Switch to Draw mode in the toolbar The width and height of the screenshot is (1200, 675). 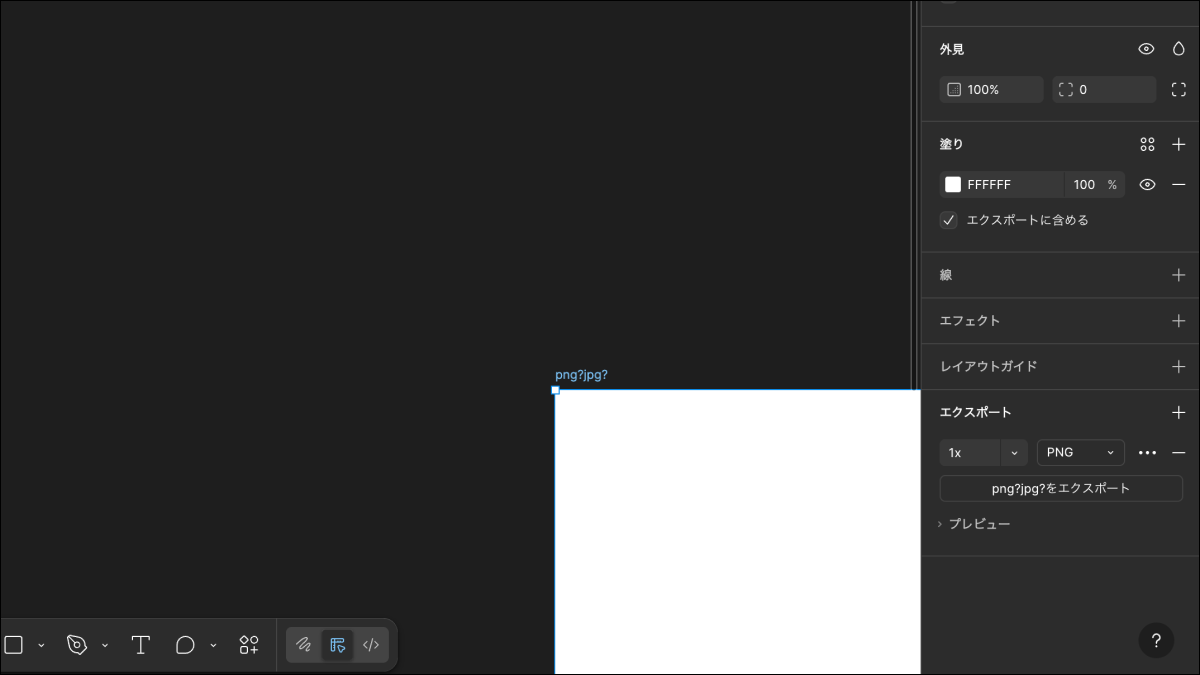click(x=304, y=645)
